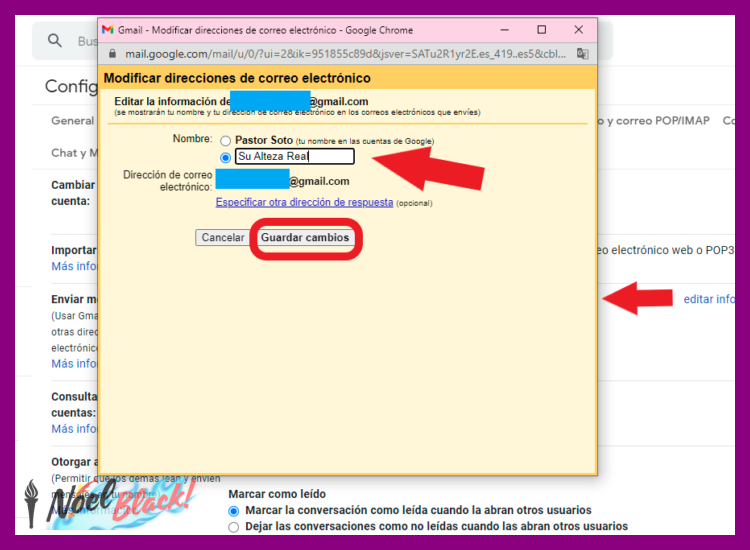Image resolution: width=750 pixels, height=550 pixels.
Task: Click the Cambiar cuenta settings label
Action: [x=73, y=193]
